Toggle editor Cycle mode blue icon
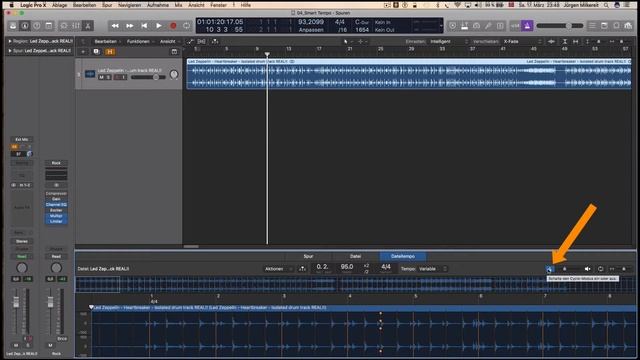 [x=549, y=269]
